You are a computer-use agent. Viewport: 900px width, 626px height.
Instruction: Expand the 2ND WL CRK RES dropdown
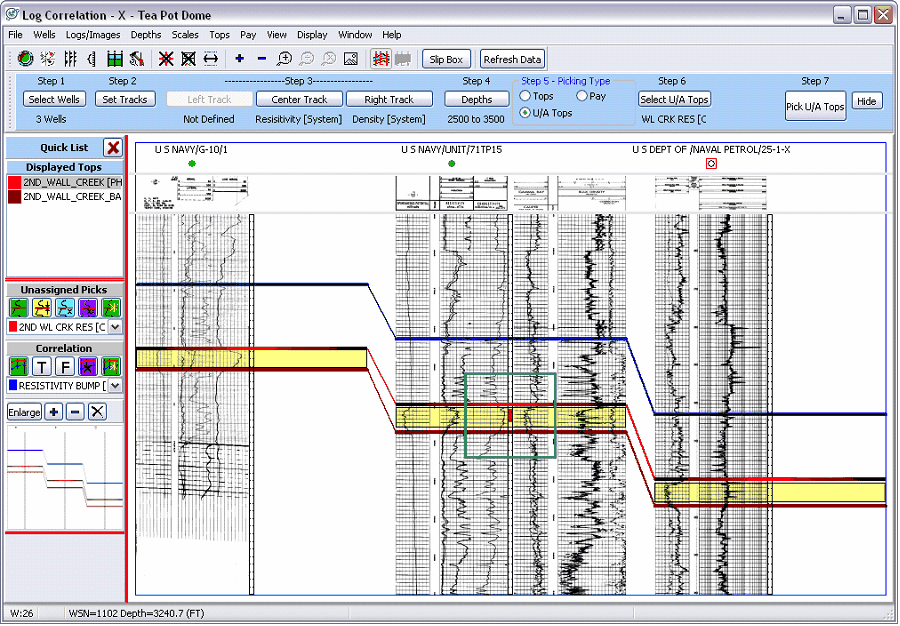tap(115, 327)
